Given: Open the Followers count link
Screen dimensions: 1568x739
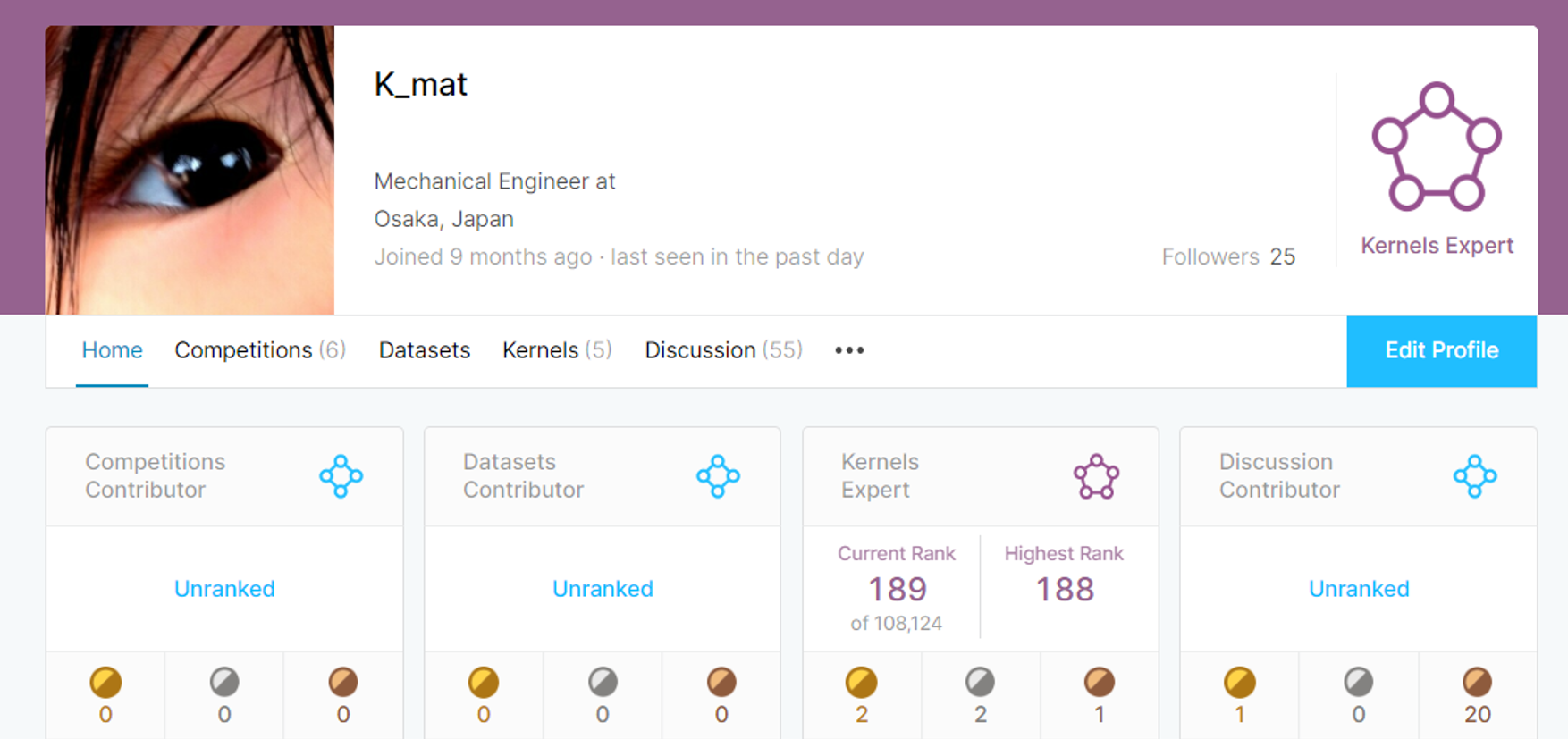Looking at the screenshot, I should click(x=1228, y=257).
